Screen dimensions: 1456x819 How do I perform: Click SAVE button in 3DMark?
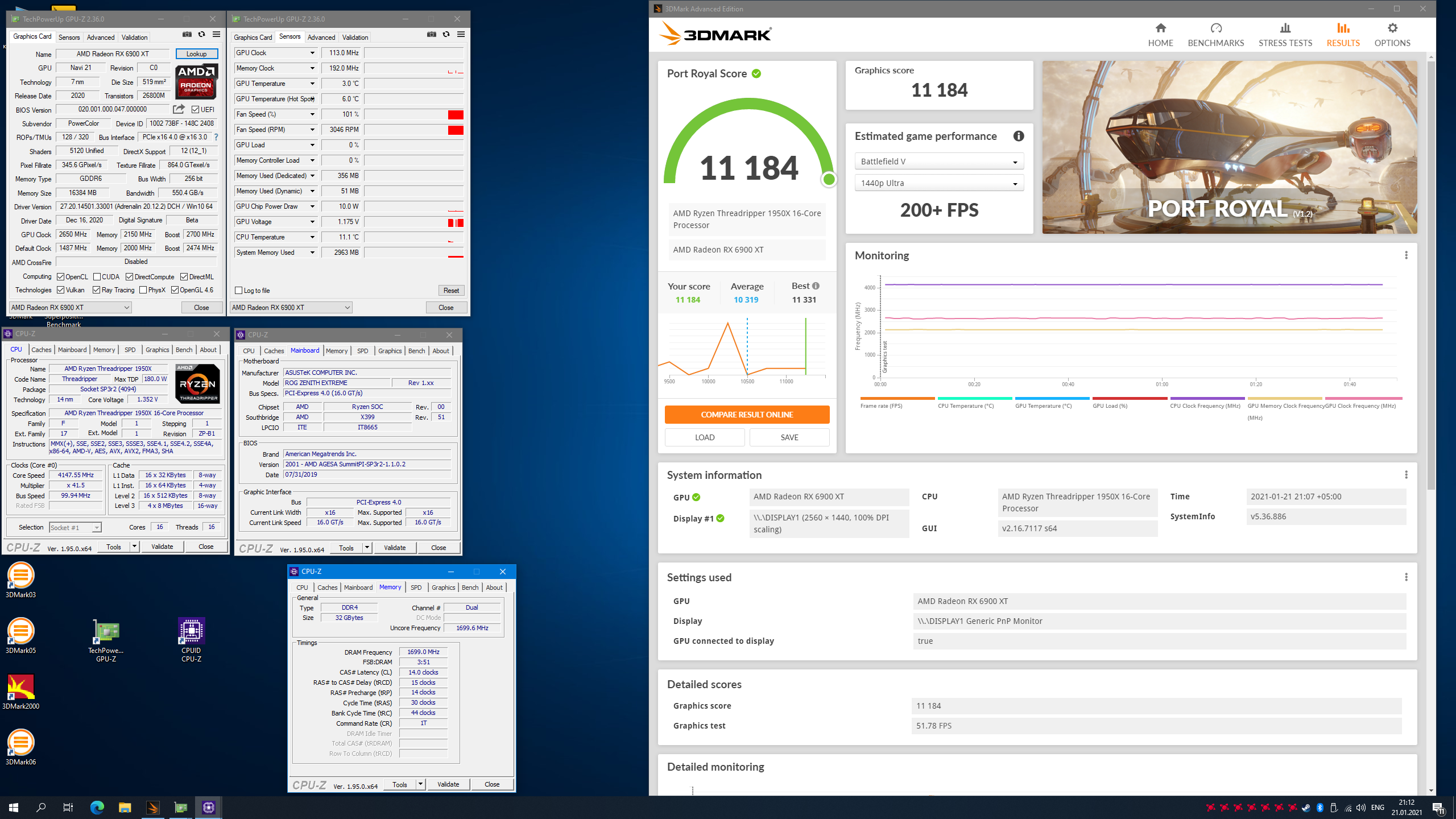(x=789, y=437)
